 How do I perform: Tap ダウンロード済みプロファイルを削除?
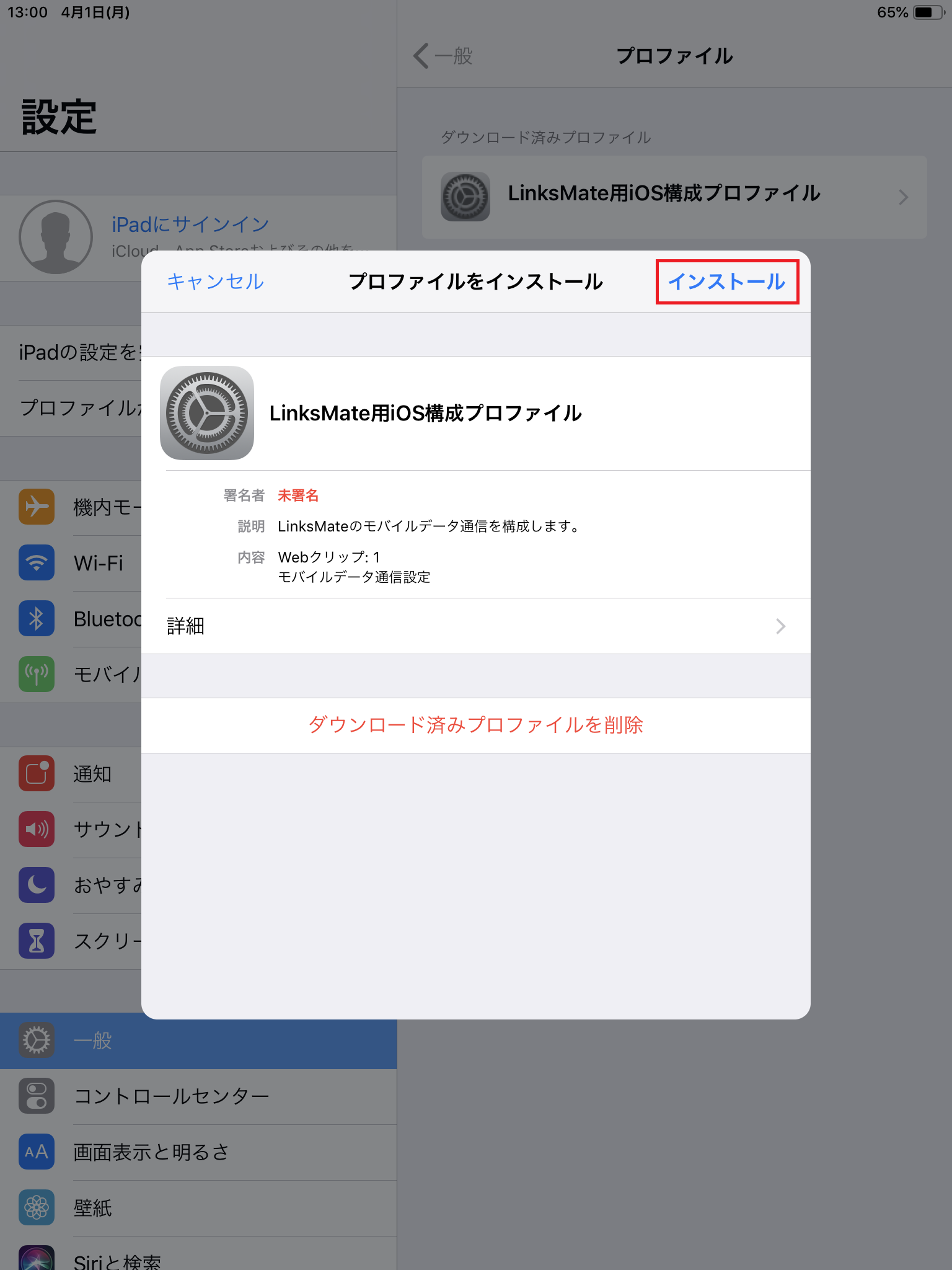pyautogui.click(x=476, y=725)
